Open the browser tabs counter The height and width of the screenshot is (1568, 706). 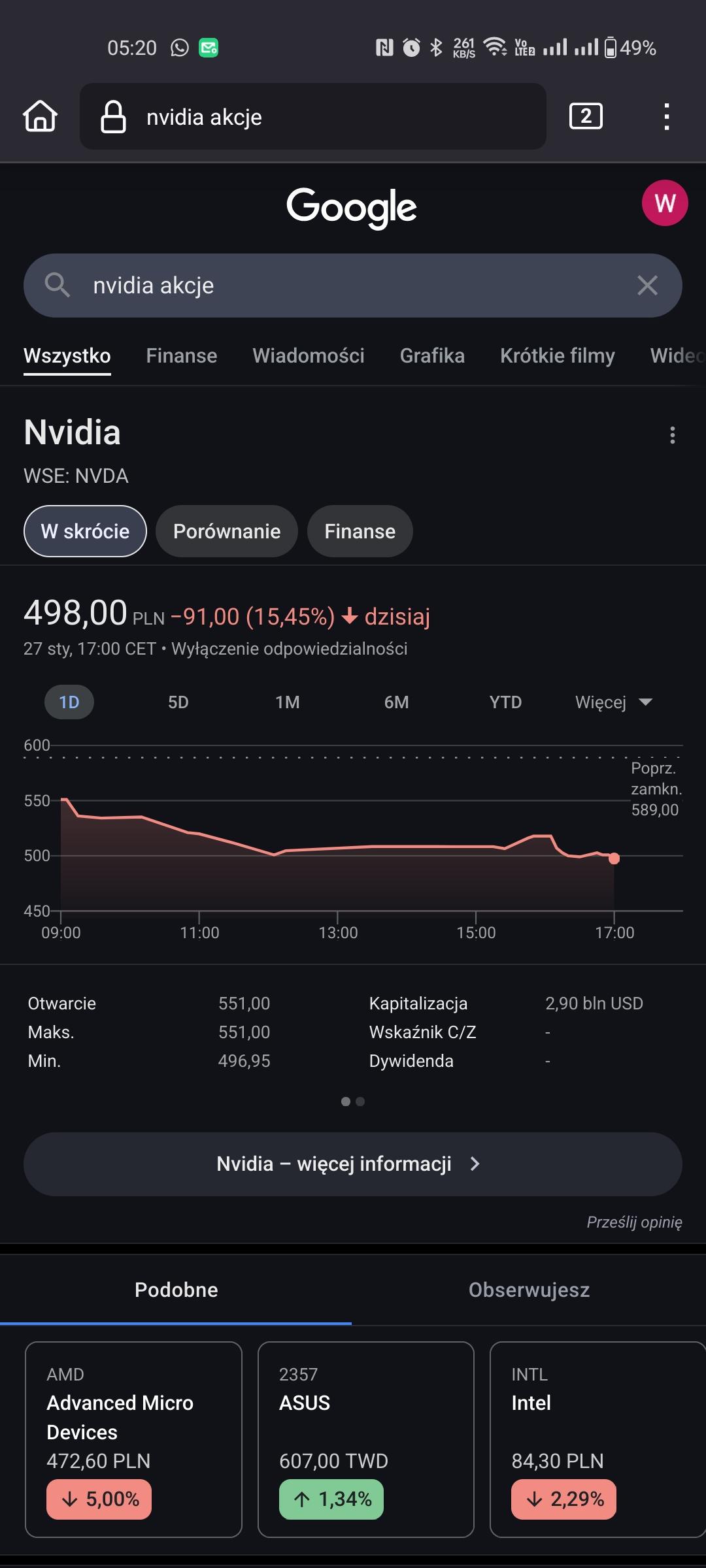[586, 116]
